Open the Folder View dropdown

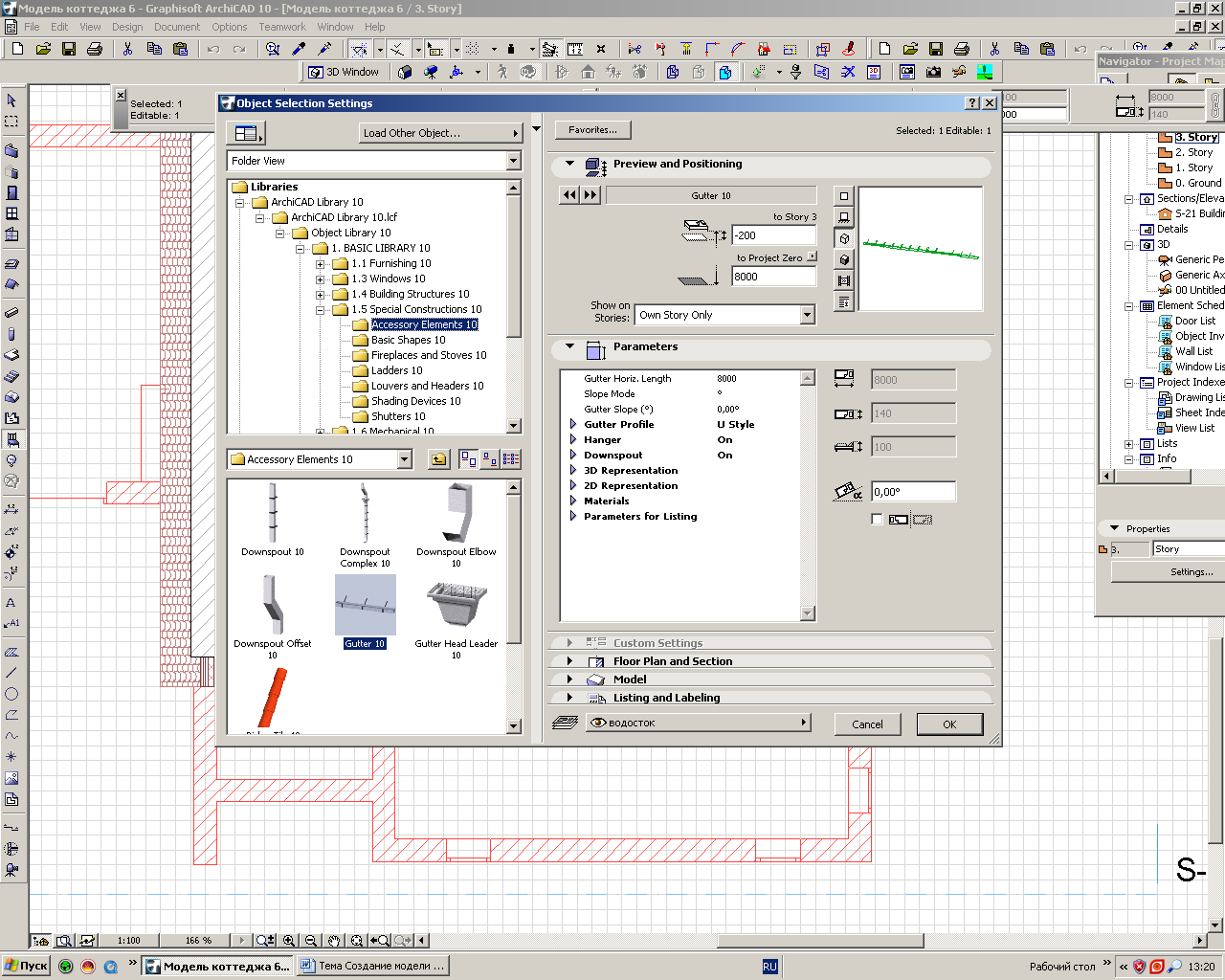click(374, 161)
